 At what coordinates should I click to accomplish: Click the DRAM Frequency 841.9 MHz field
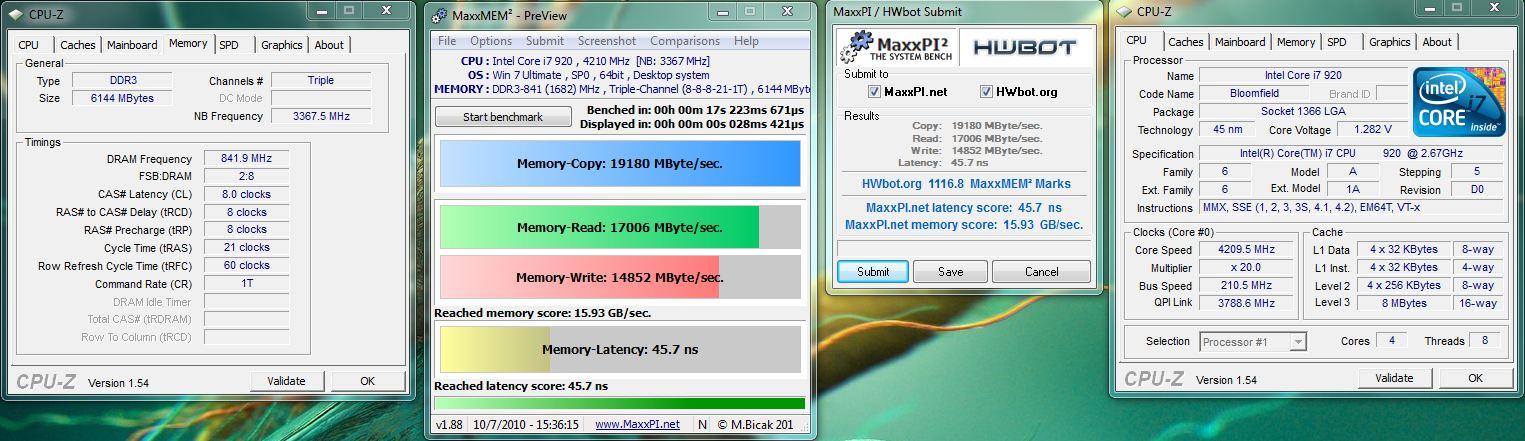point(246,159)
